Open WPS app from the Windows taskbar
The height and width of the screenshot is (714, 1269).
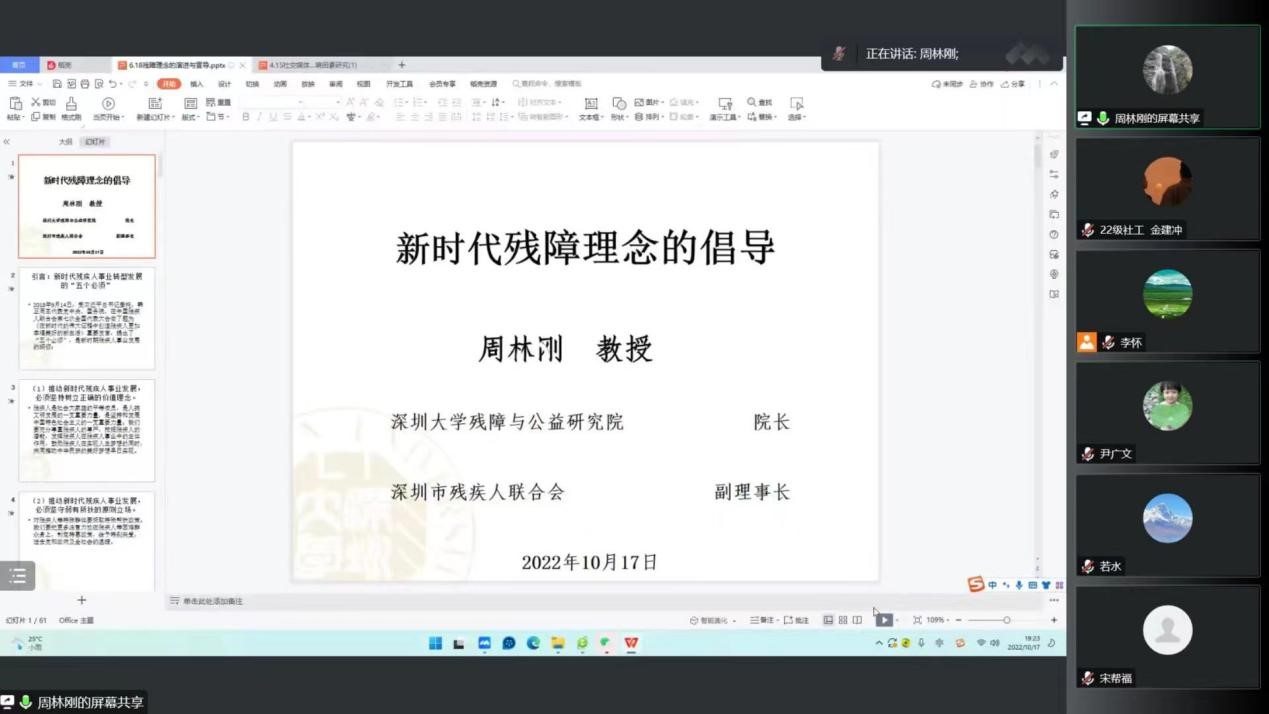pyautogui.click(x=631, y=643)
